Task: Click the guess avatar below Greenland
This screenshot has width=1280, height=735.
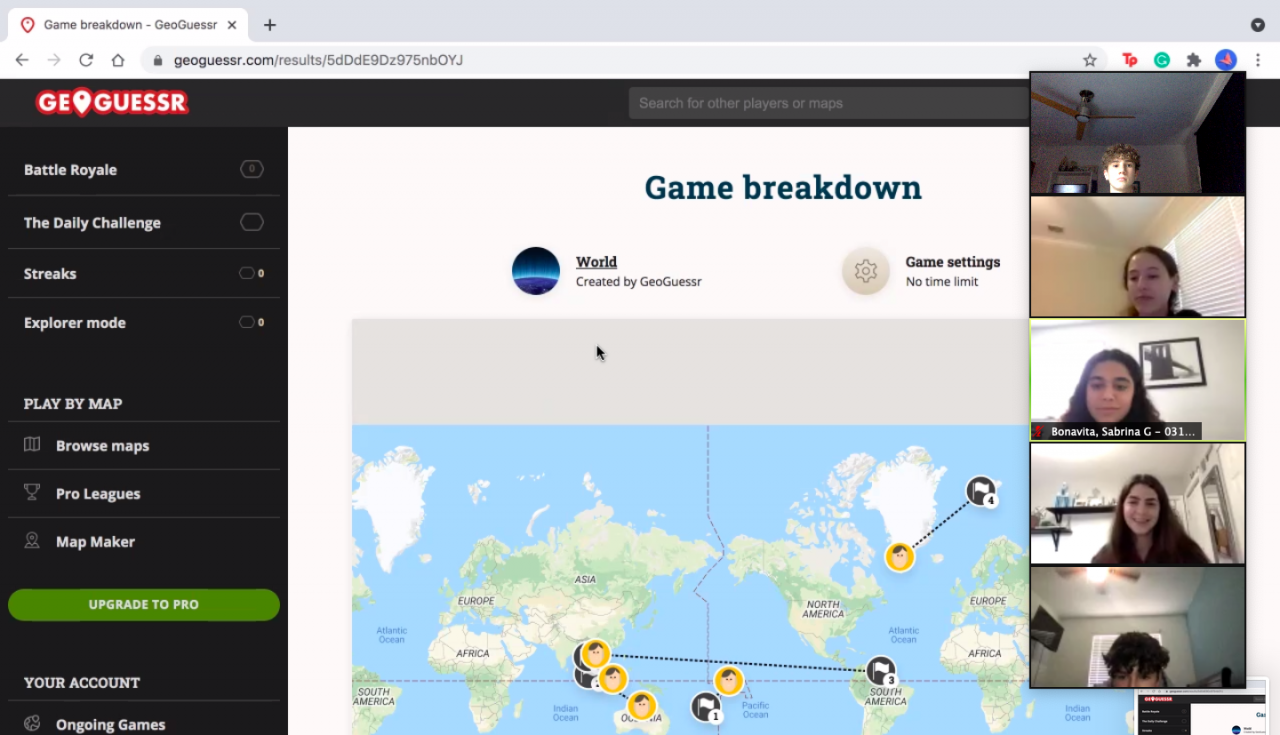Action: 900,557
